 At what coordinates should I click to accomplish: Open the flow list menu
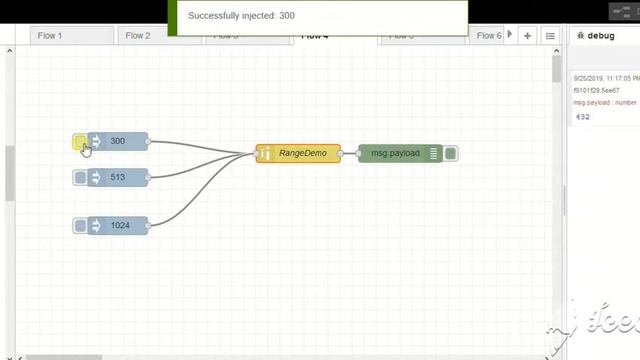pos(550,36)
